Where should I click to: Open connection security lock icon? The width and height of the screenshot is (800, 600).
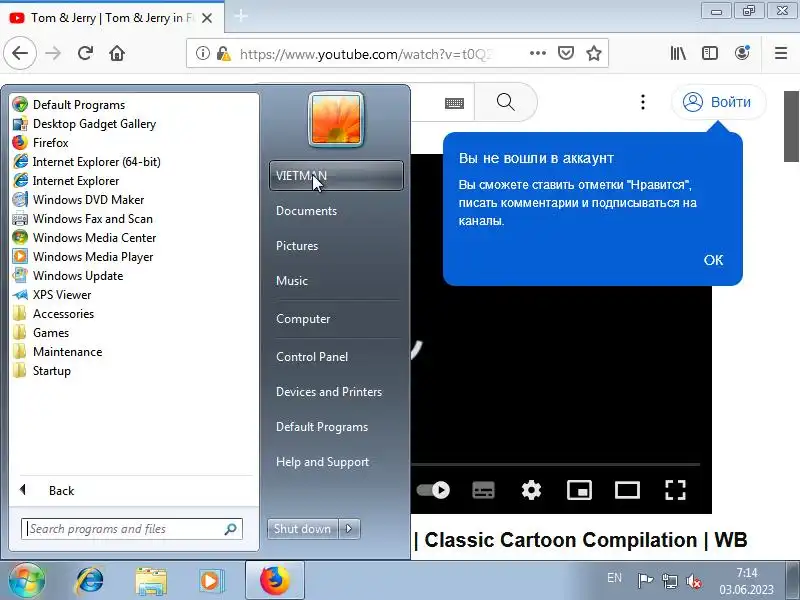tap(223, 53)
